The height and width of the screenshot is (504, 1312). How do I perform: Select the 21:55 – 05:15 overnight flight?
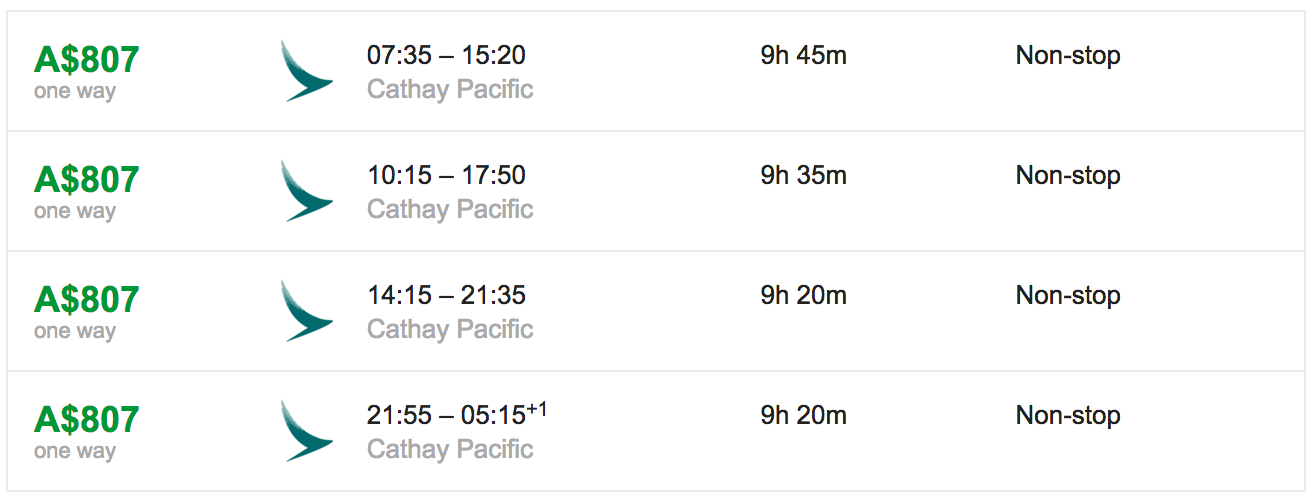457,414
